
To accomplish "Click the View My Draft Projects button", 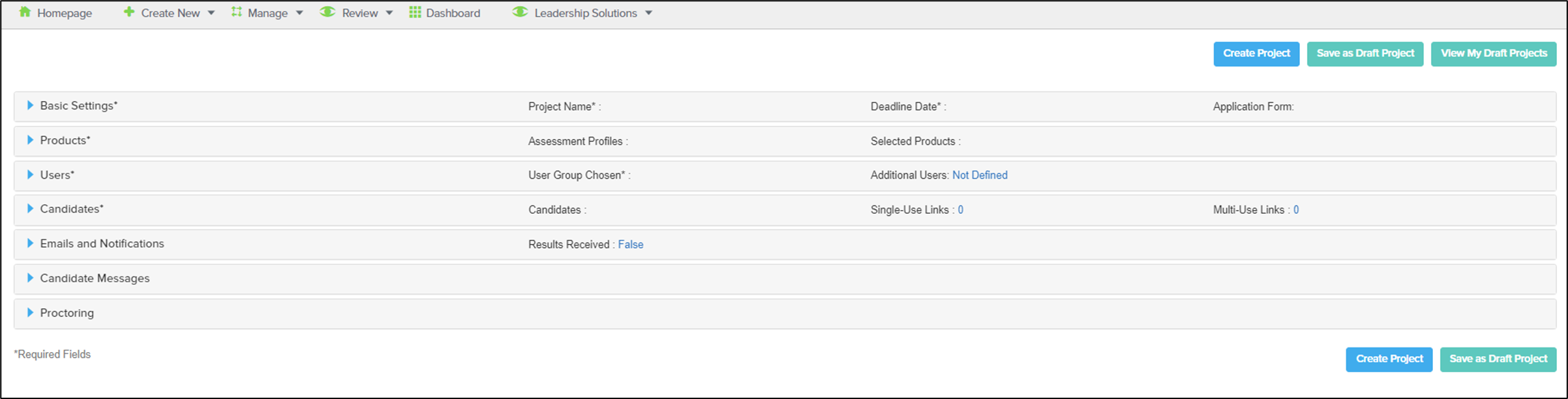I will [1494, 53].
